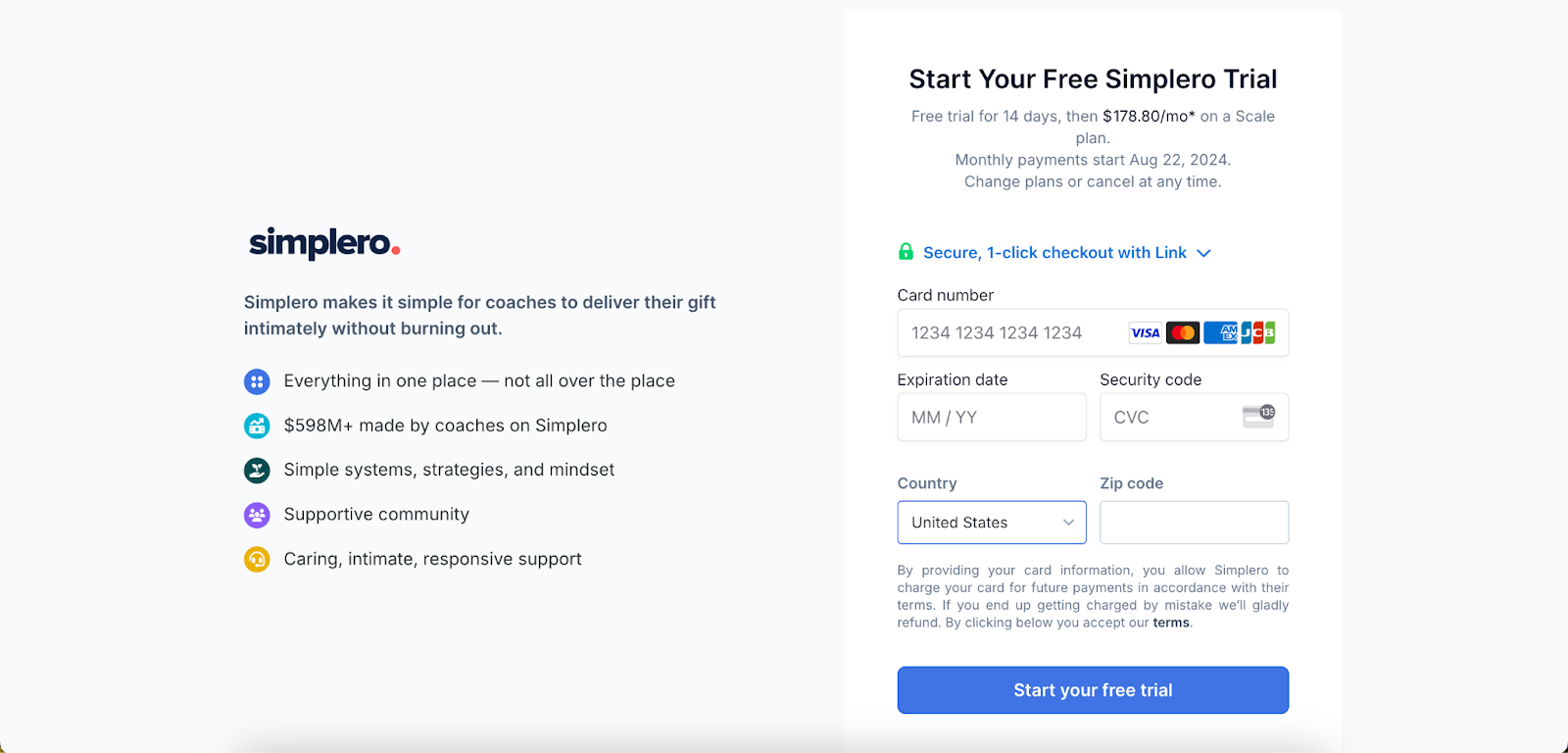Click 'Start your free trial'

click(1092, 689)
